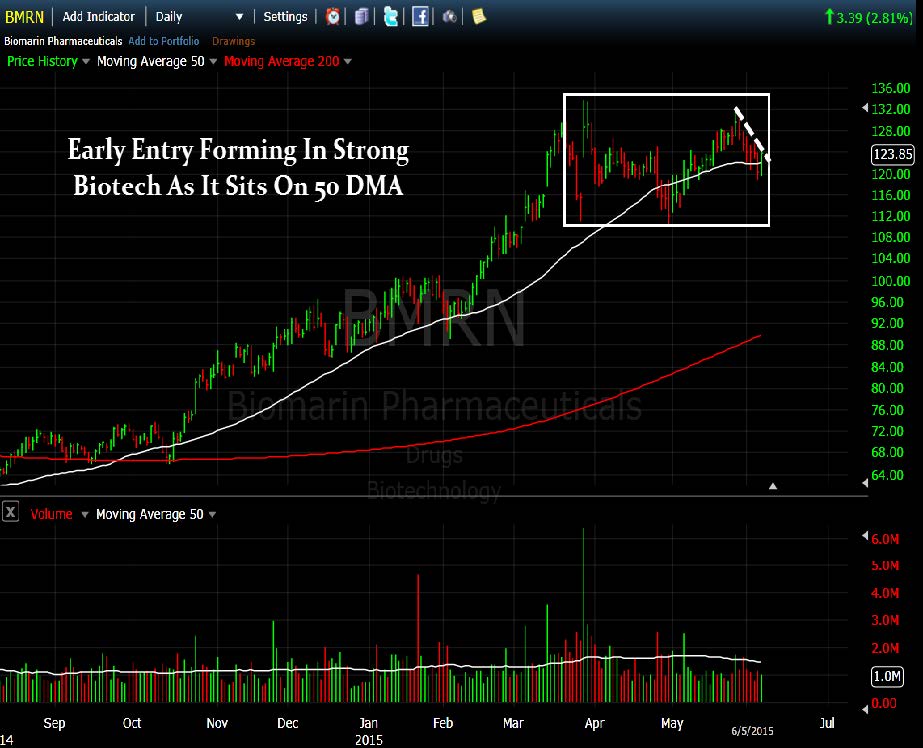Open the Drawings link
This screenshot has width=923, height=748.
233,41
